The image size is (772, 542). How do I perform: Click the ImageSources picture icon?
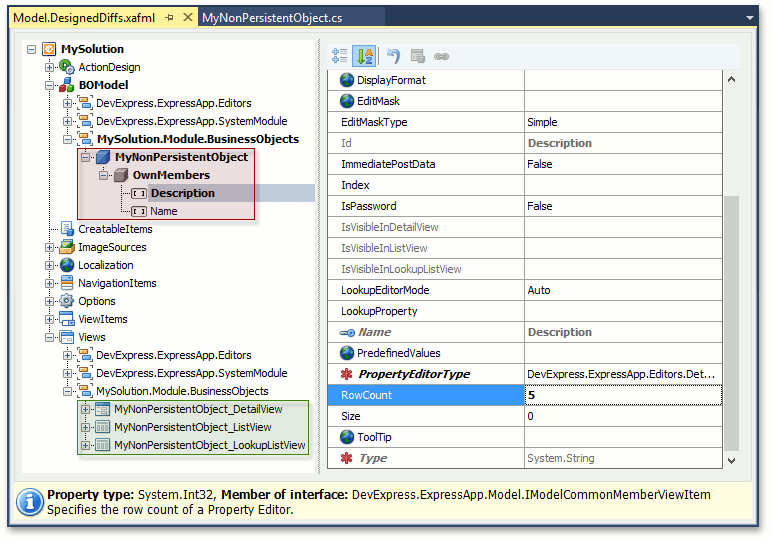67,247
